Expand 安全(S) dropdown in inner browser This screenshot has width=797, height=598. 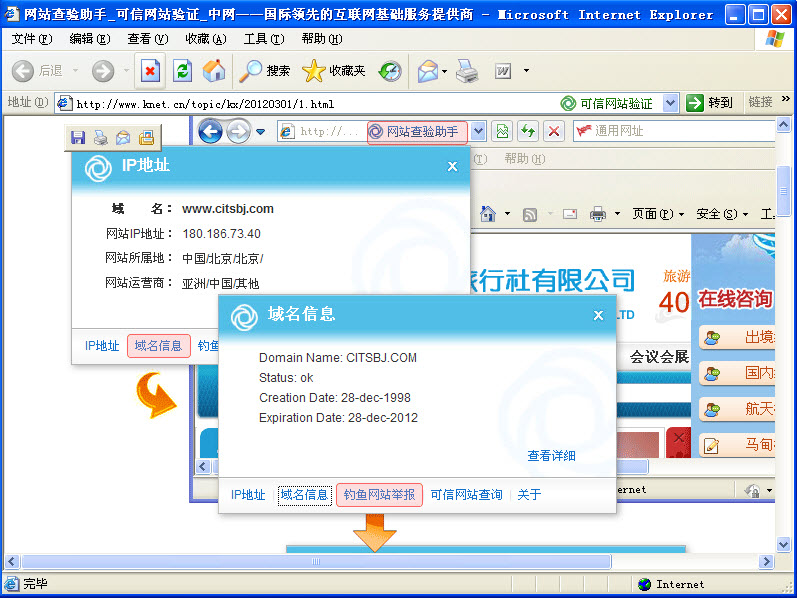(x=746, y=215)
